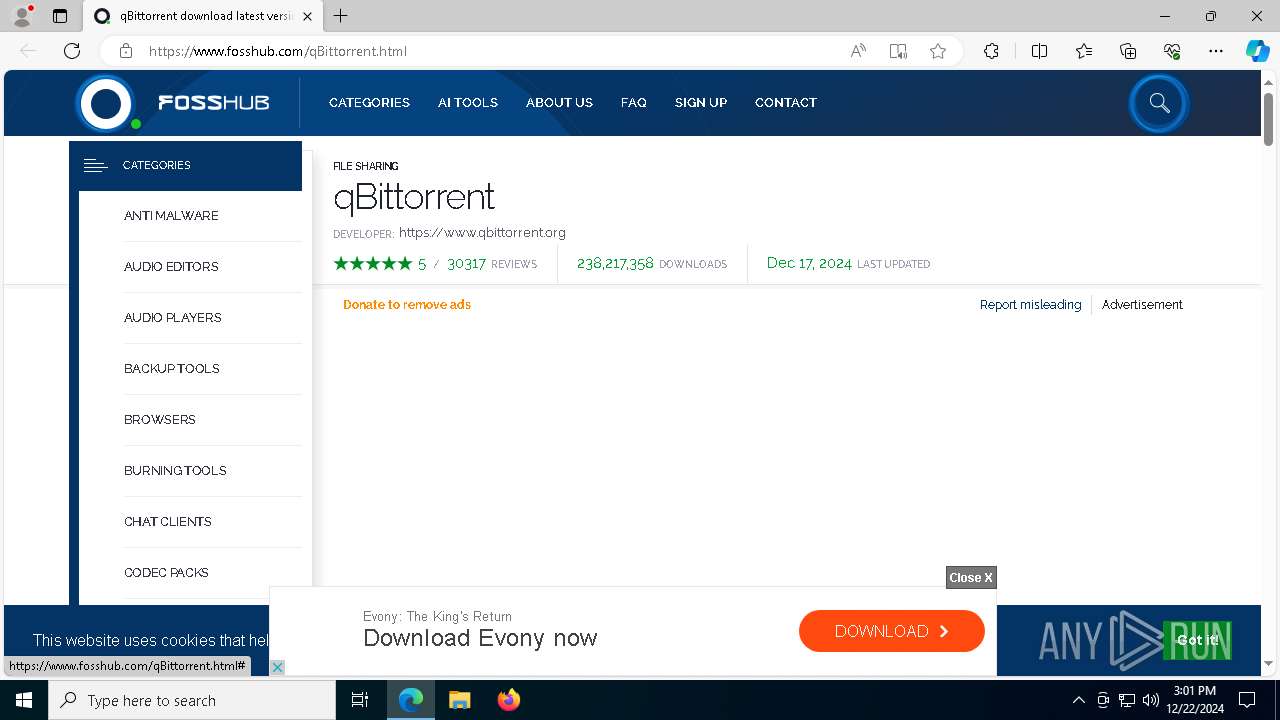Toggle Read aloud icon in address bar
This screenshot has height=720, width=1280.
click(858, 51)
